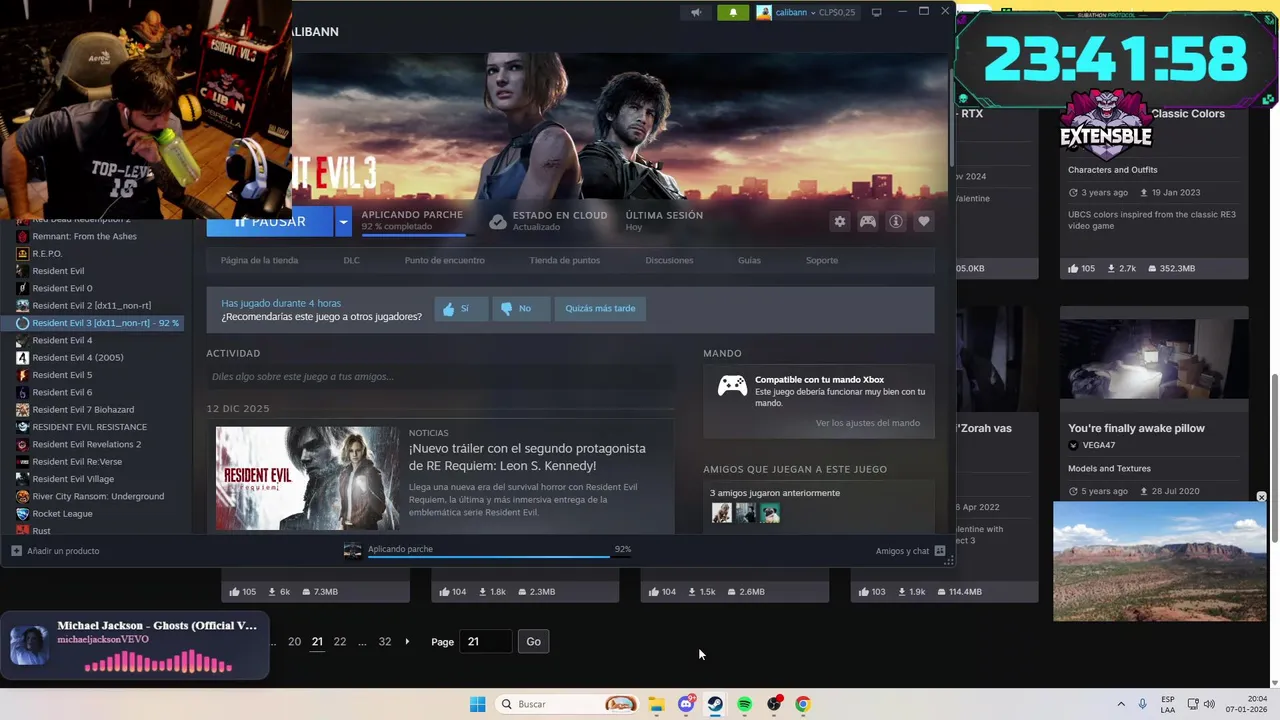Go to page 32 in browser pagination
1280x720 pixels.
[385, 642]
